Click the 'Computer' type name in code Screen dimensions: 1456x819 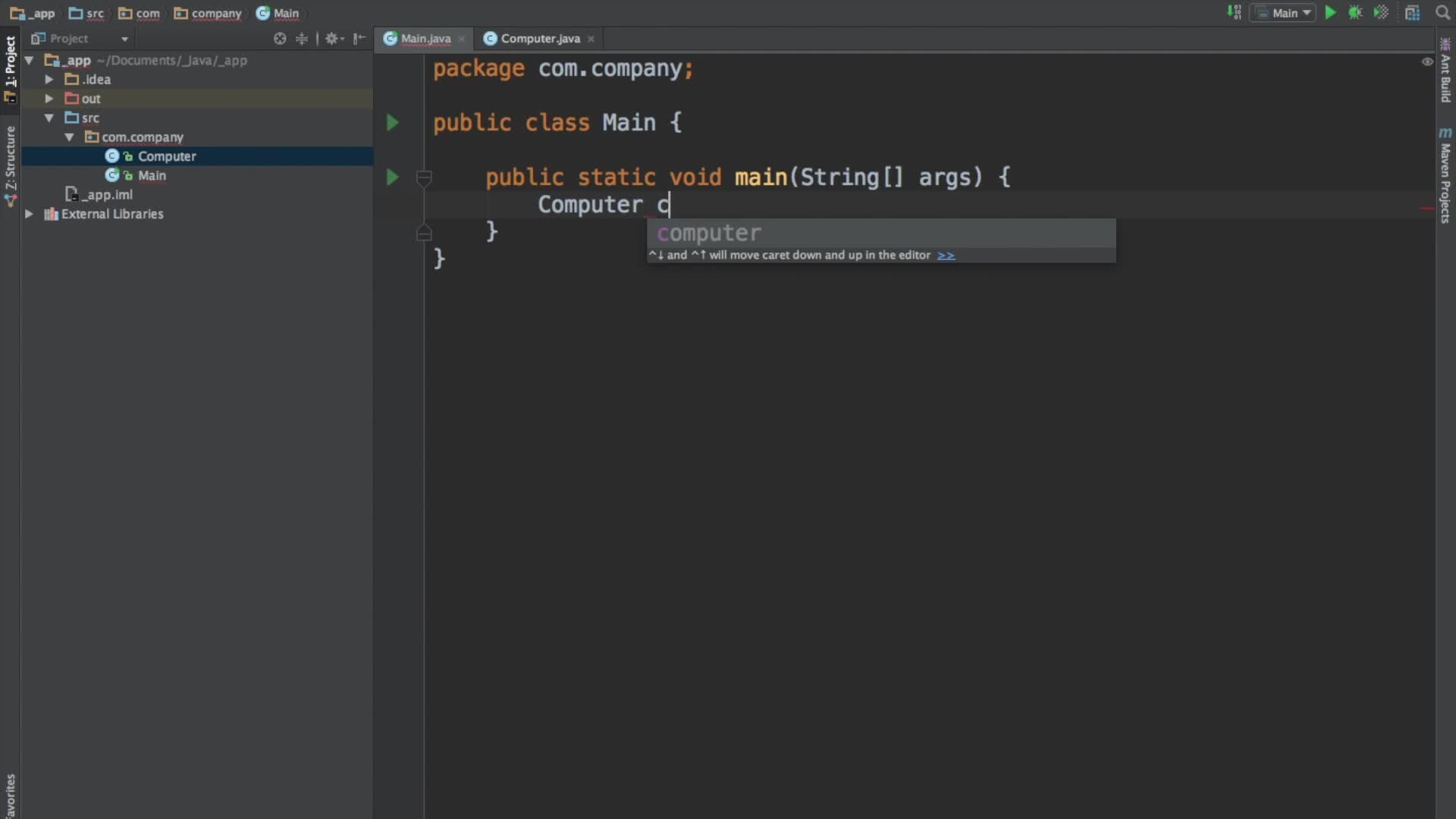pos(590,205)
